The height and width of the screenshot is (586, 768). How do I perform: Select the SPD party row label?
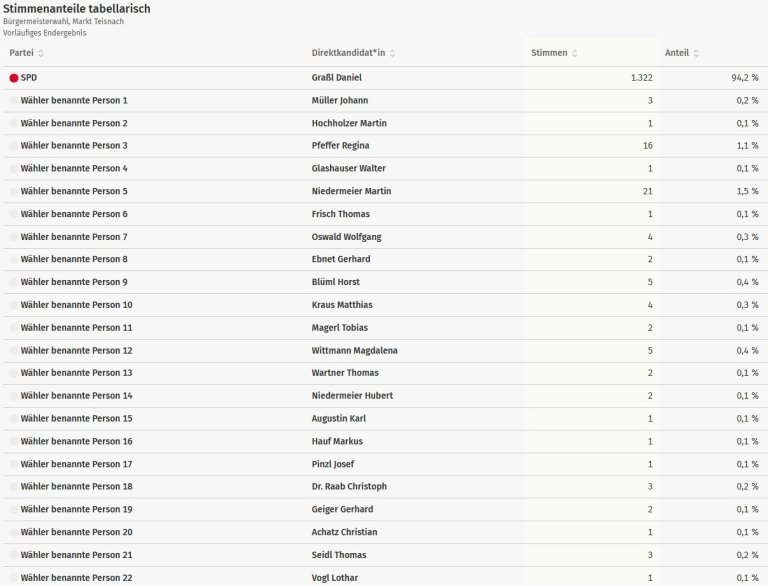tap(28, 77)
